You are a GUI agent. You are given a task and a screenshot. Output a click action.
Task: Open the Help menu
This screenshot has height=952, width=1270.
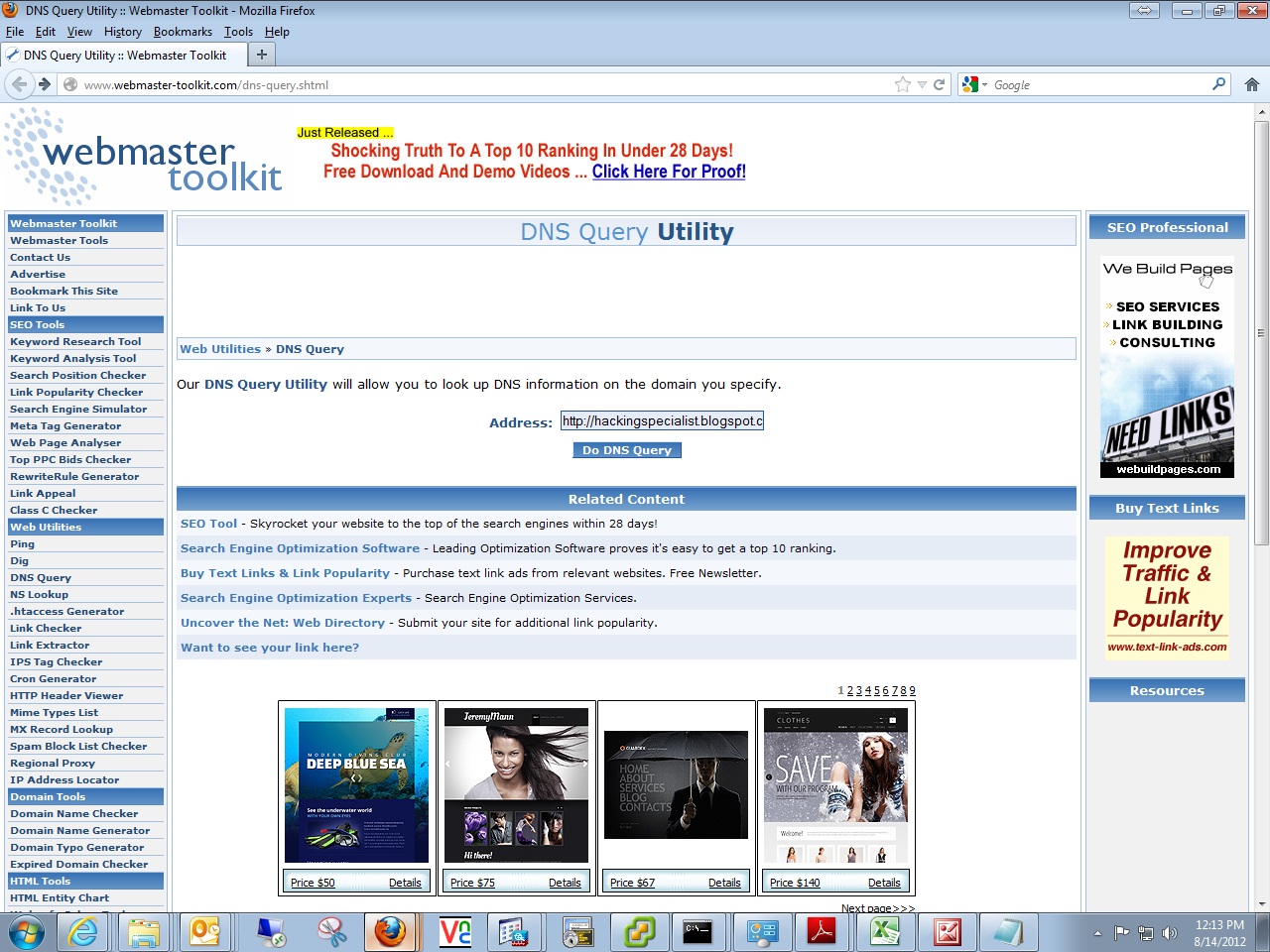pyautogui.click(x=277, y=32)
